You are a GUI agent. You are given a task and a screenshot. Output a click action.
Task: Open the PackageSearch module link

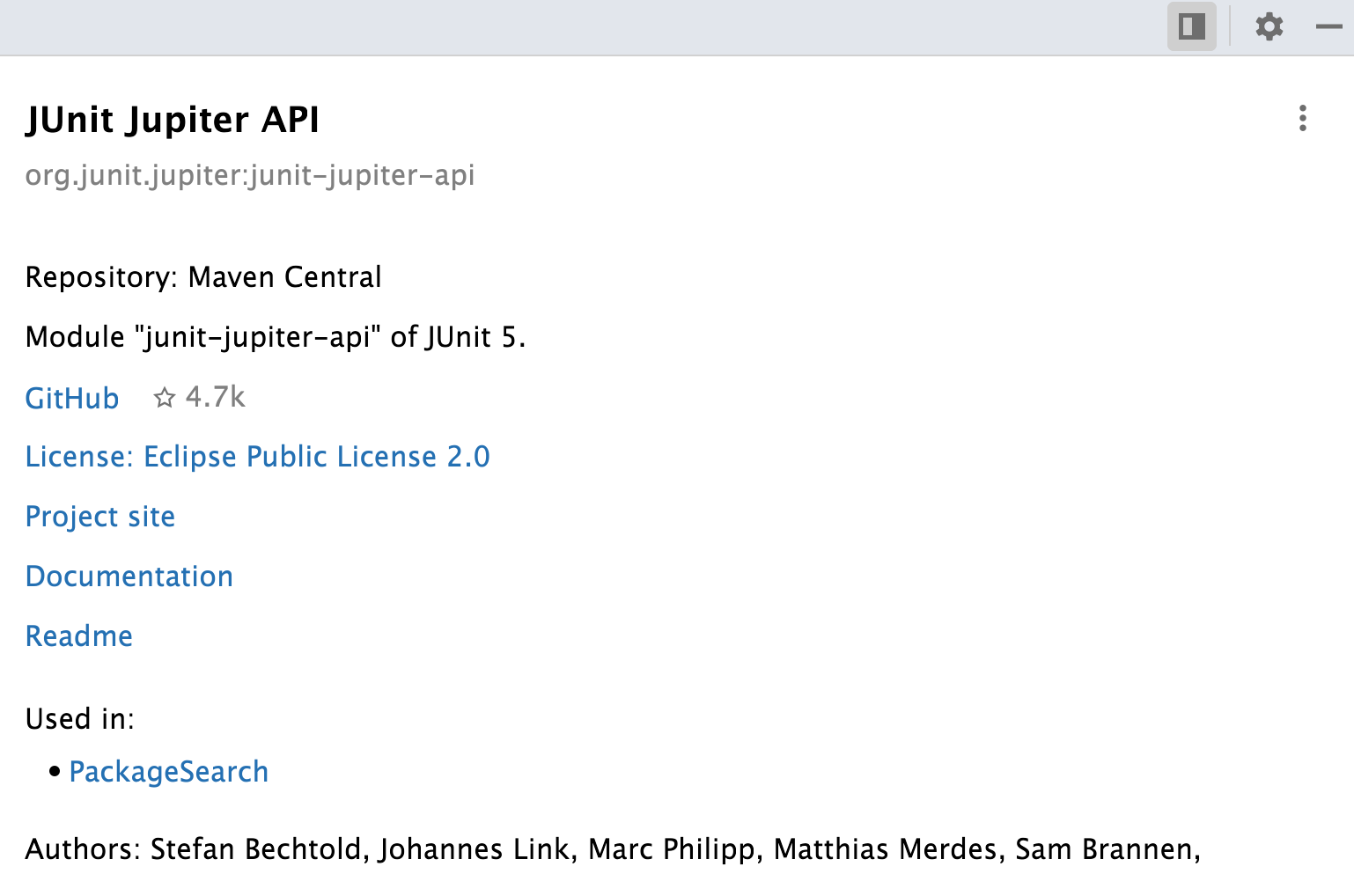tap(169, 772)
